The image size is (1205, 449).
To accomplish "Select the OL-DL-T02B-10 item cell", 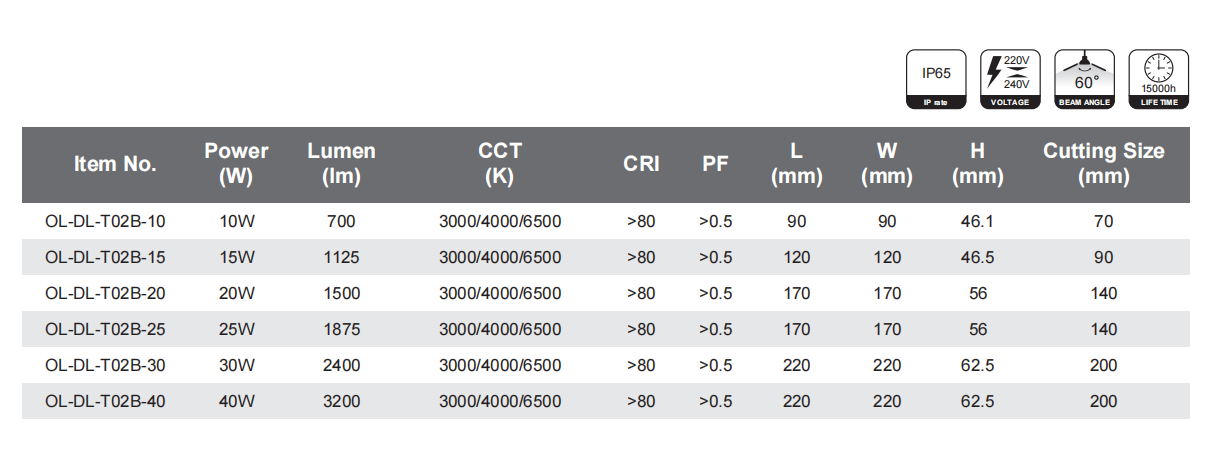I will pyautogui.click(x=106, y=222).
